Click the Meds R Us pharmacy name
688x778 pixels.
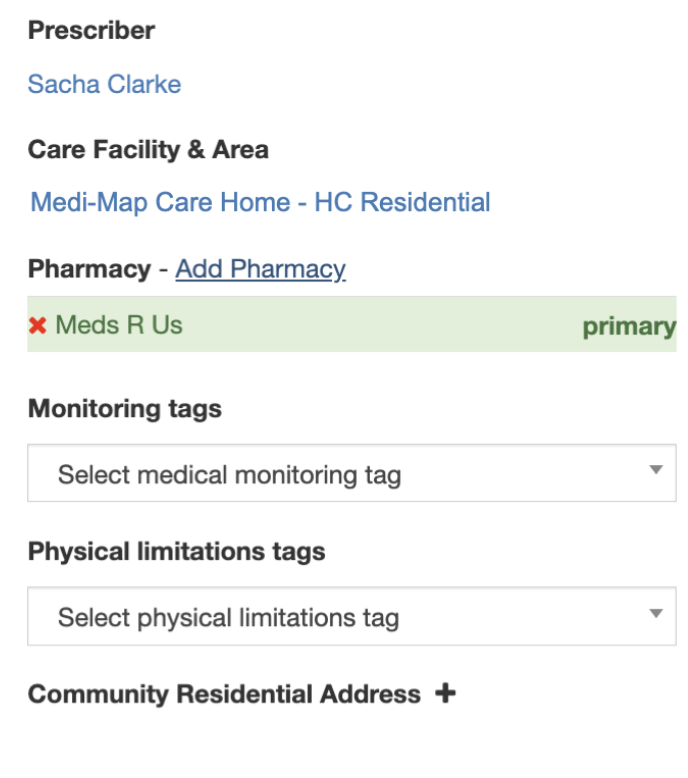[119, 325]
